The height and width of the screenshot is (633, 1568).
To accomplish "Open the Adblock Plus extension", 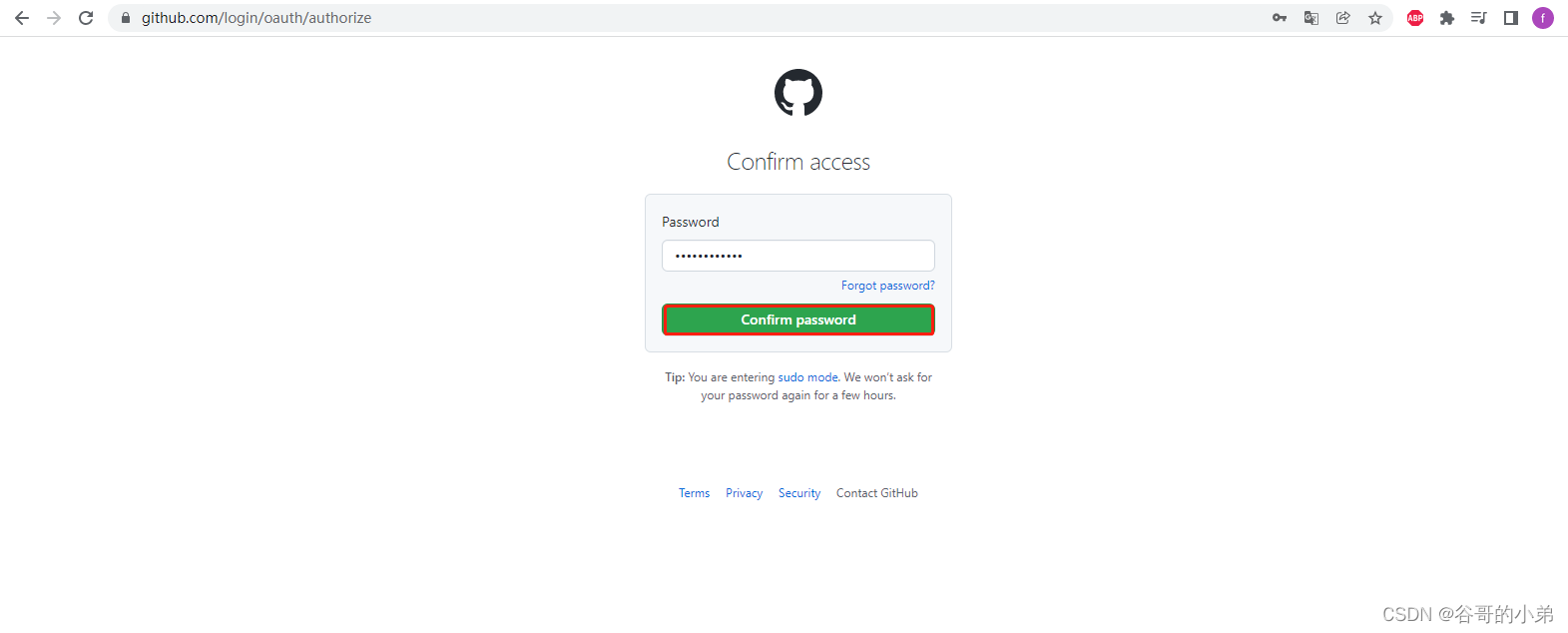I will pyautogui.click(x=1415, y=18).
